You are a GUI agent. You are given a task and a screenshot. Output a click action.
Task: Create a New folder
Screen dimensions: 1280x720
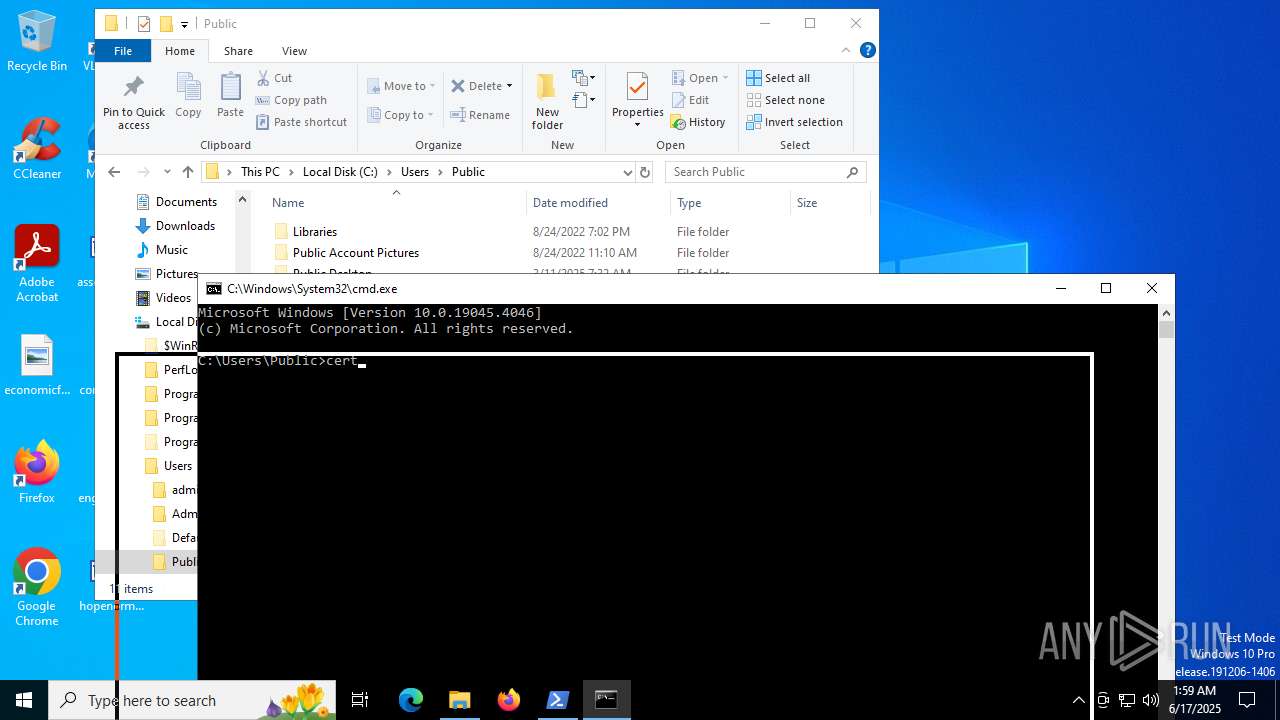click(x=547, y=102)
